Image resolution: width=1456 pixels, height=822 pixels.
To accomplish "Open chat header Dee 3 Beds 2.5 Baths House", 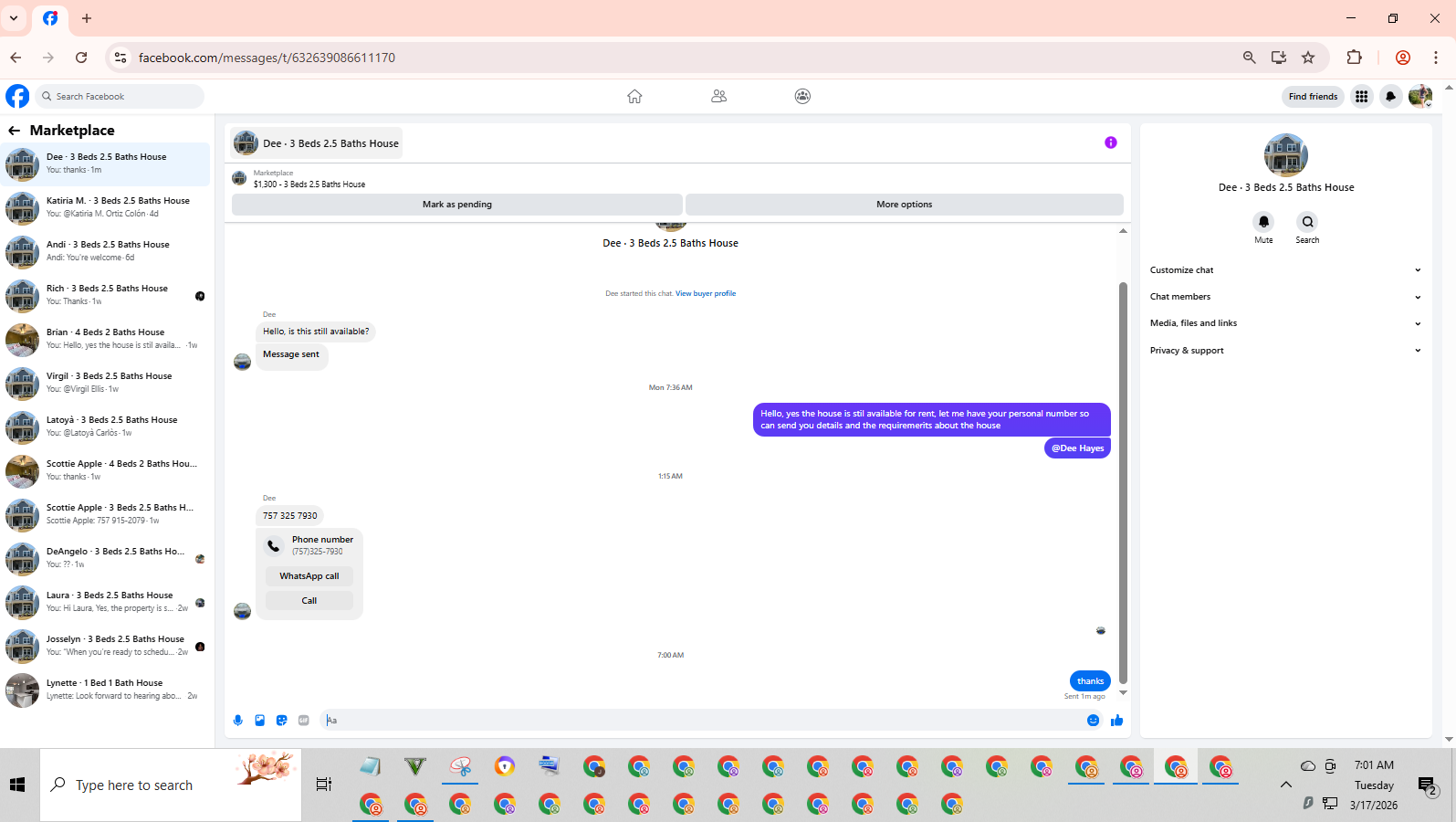I will pos(317,143).
